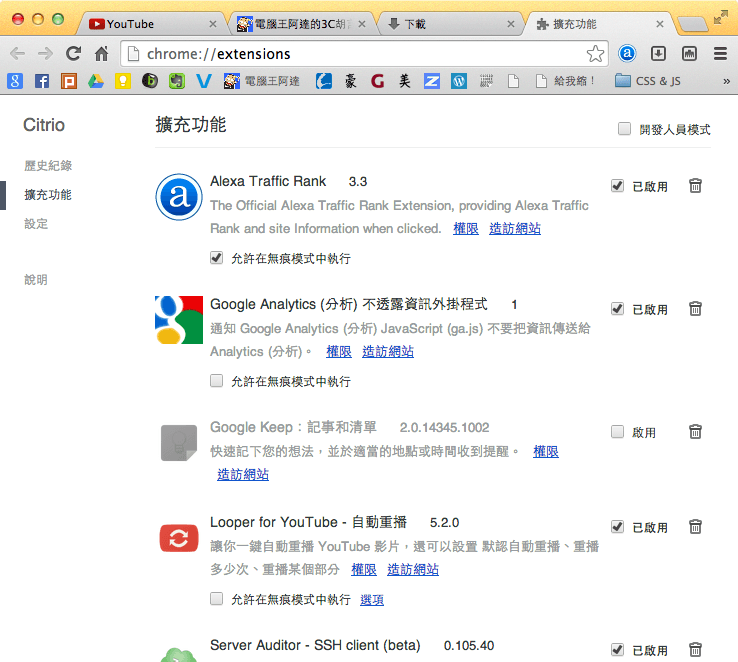View 權限 for Google Keep
Image resolution: width=738 pixels, height=662 pixels.
[x=546, y=452]
